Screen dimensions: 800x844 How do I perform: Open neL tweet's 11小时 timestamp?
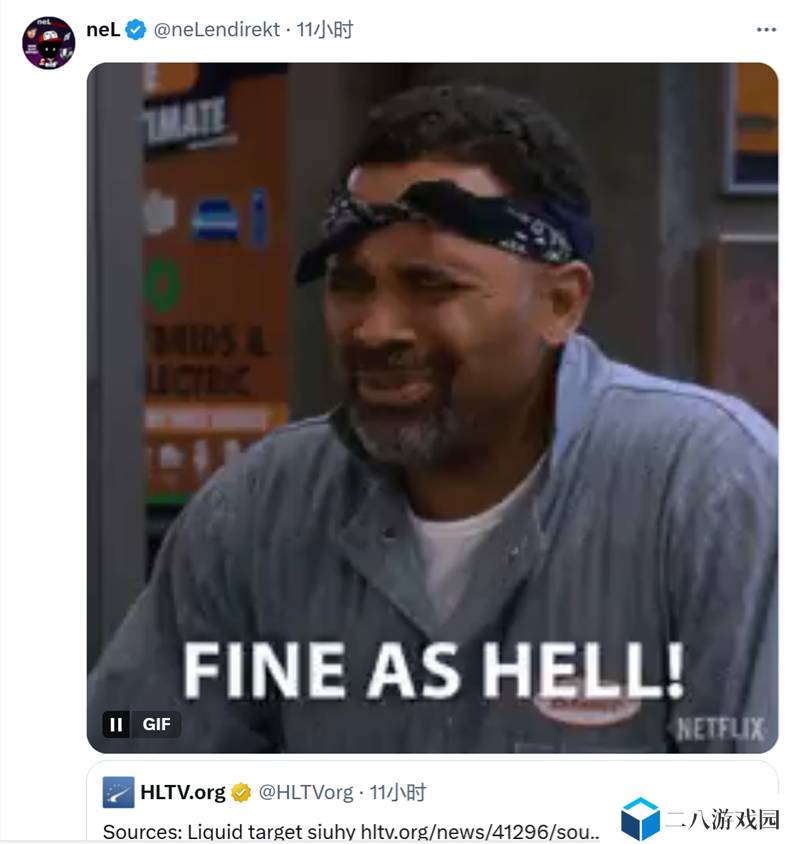[x=325, y=30]
